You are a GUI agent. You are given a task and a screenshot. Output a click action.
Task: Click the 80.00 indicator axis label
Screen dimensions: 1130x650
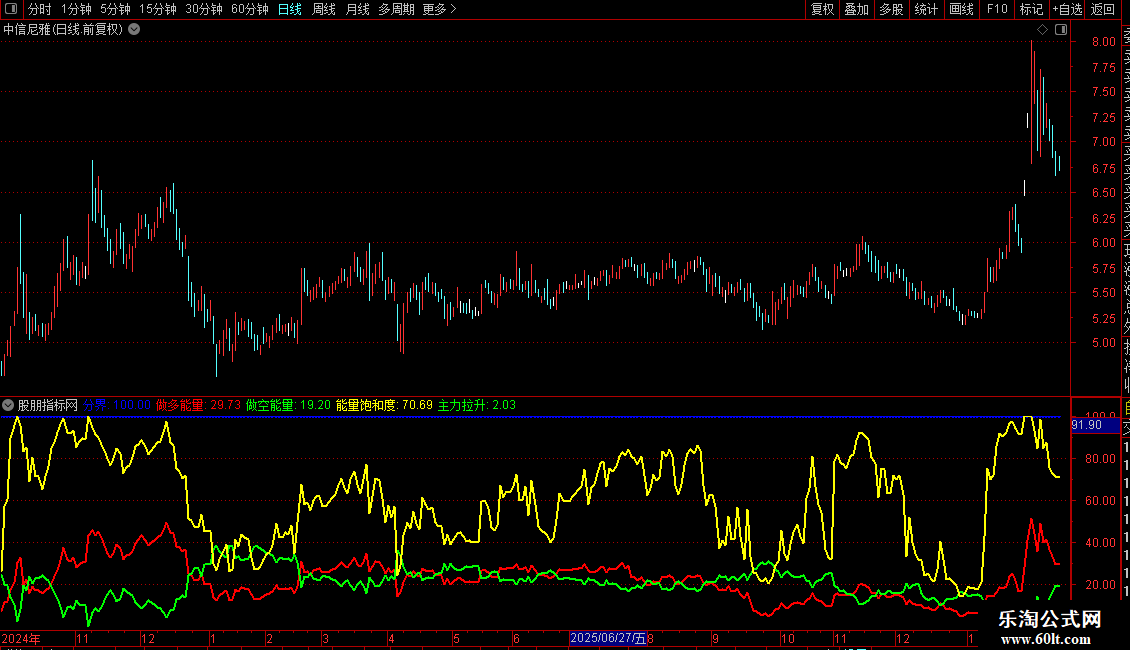1100,458
